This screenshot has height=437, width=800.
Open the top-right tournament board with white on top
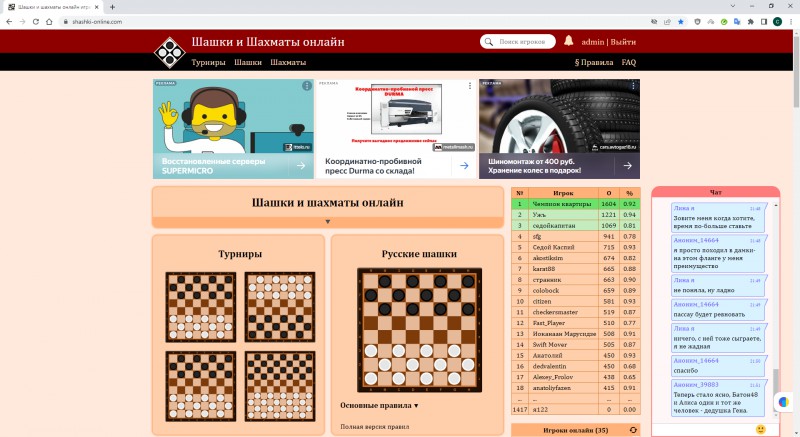(x=280, y=307)
